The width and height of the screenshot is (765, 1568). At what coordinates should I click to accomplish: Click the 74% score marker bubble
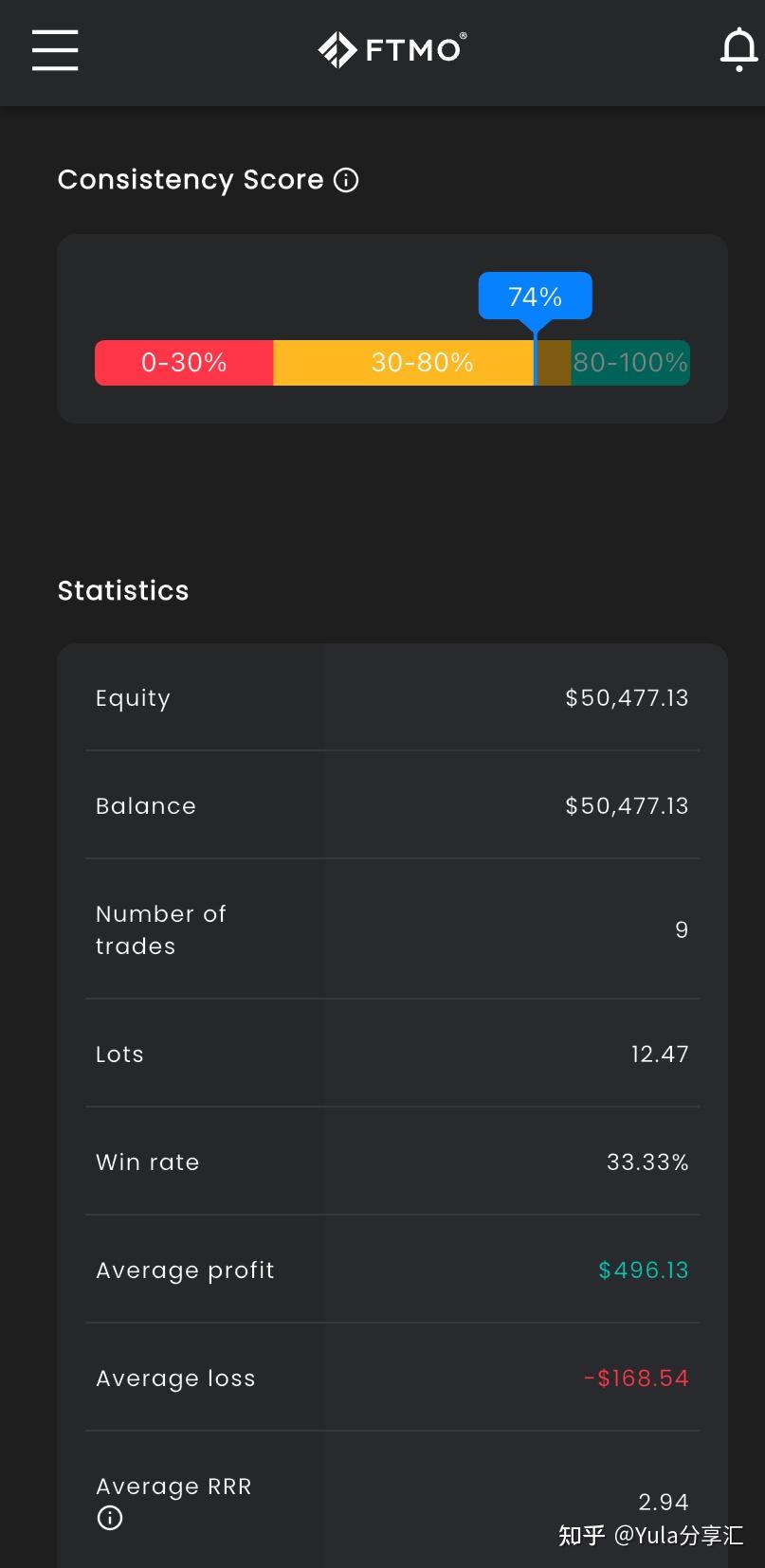coord(535,297)
